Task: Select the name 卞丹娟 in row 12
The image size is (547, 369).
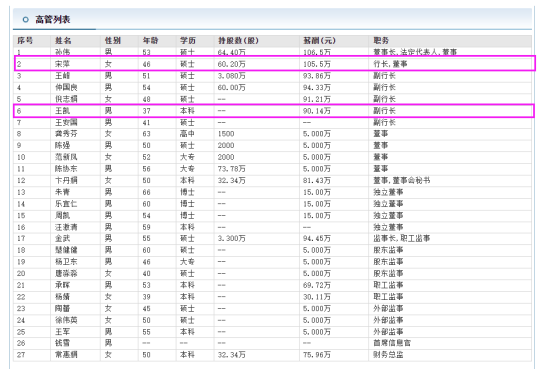Action: click(x=66, y=181)
